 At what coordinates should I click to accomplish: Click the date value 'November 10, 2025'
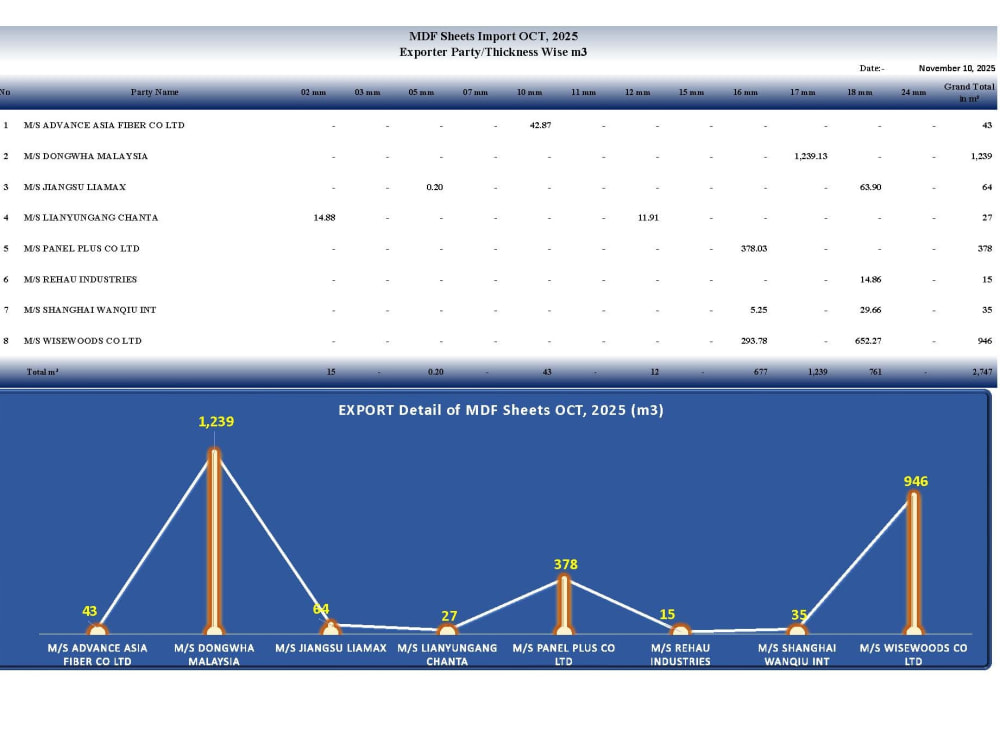pyautogui.click(x=957, y=68)
